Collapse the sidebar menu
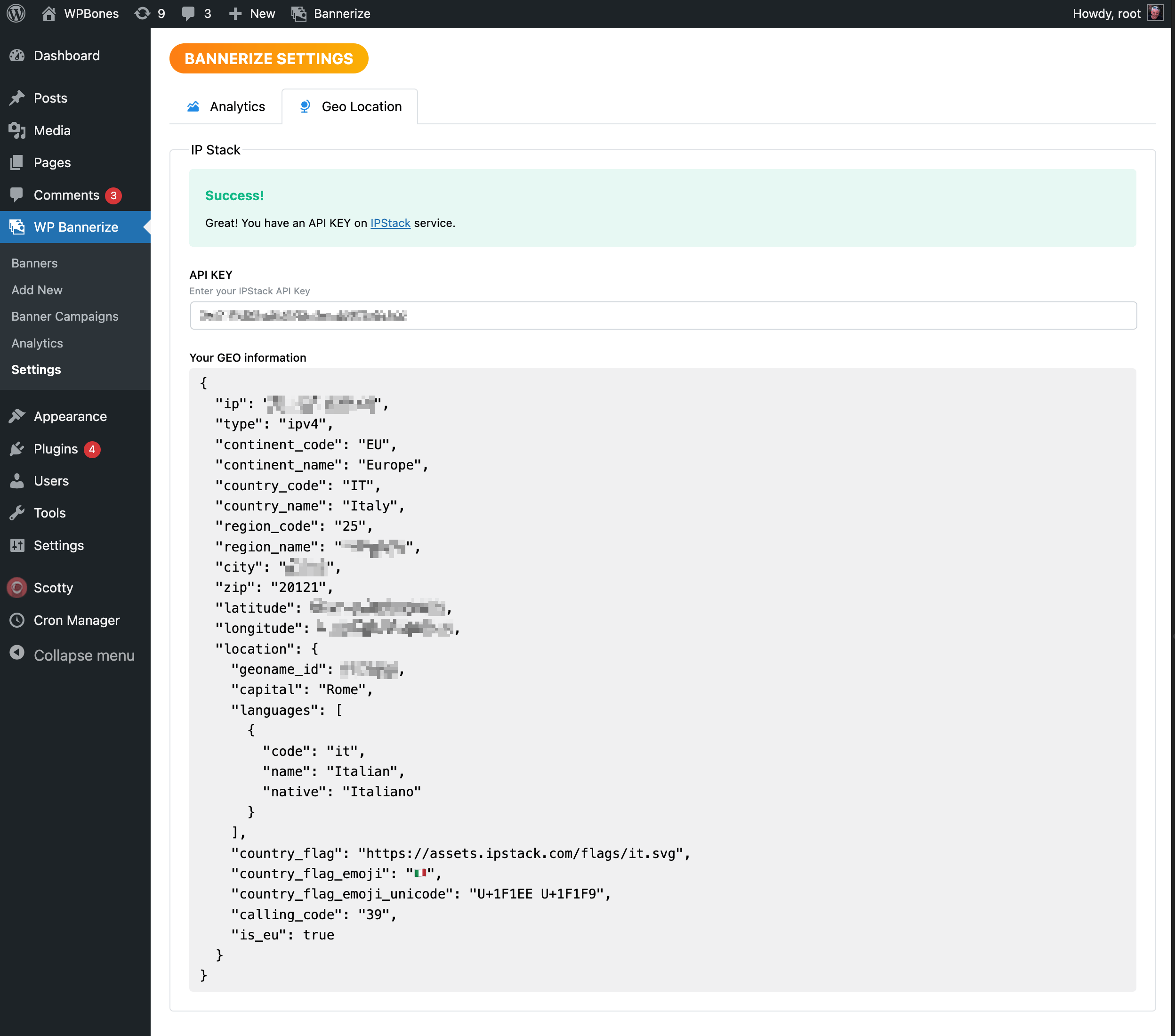The image size is (1175, 1036). point(83,655)
